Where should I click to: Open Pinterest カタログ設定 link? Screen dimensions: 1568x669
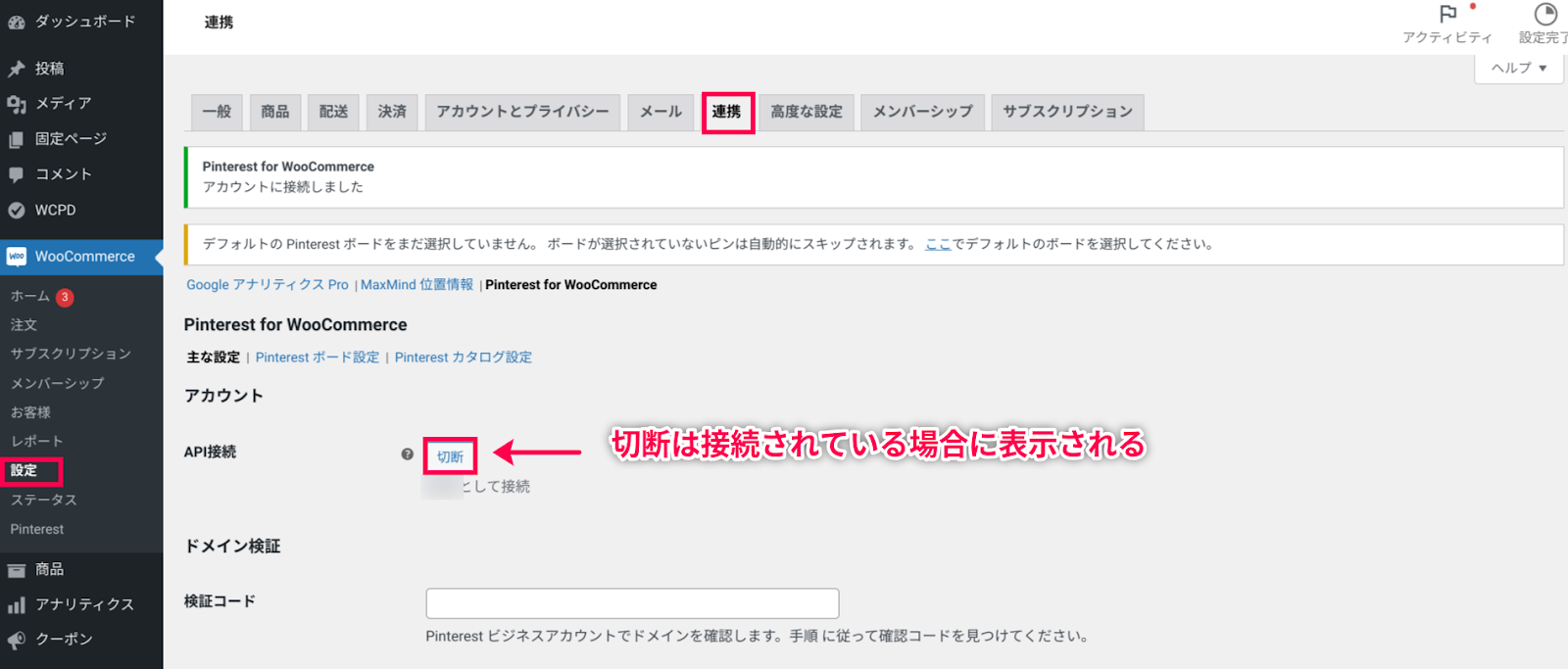(464, 358)
